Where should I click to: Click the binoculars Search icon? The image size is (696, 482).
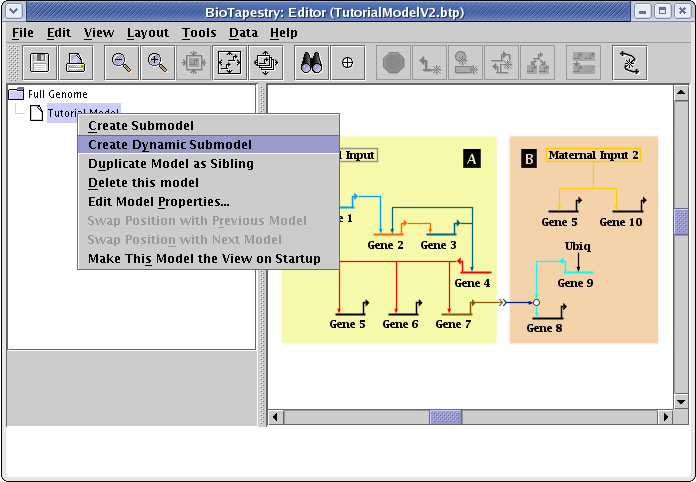point(309,63)
